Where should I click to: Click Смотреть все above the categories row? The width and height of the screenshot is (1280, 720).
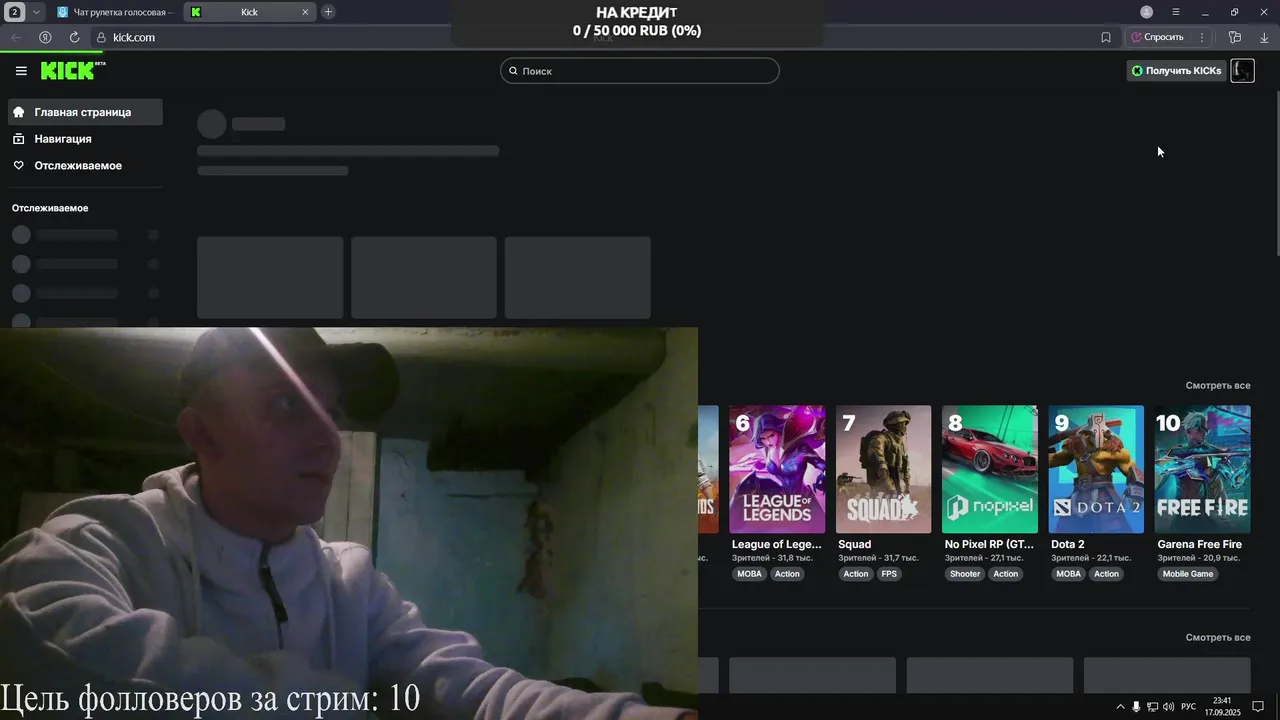pyautogui.click(x=1218, y=385)
